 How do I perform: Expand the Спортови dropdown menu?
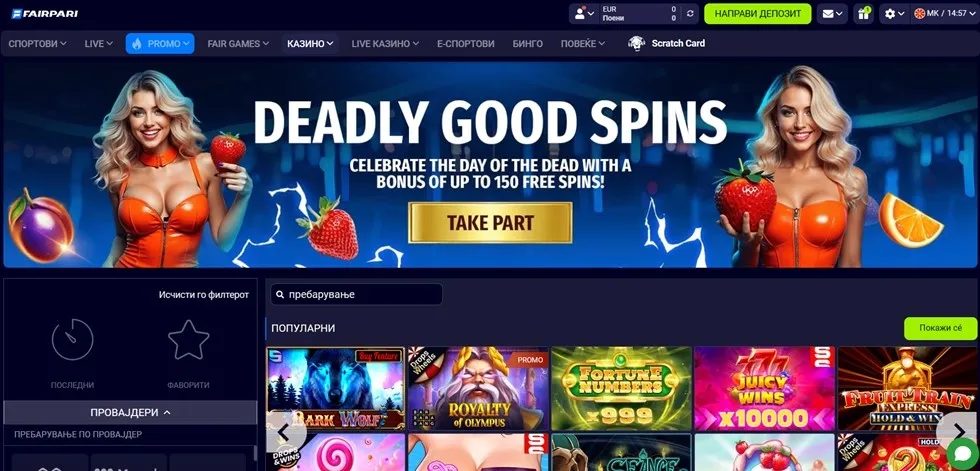[38, 44]
